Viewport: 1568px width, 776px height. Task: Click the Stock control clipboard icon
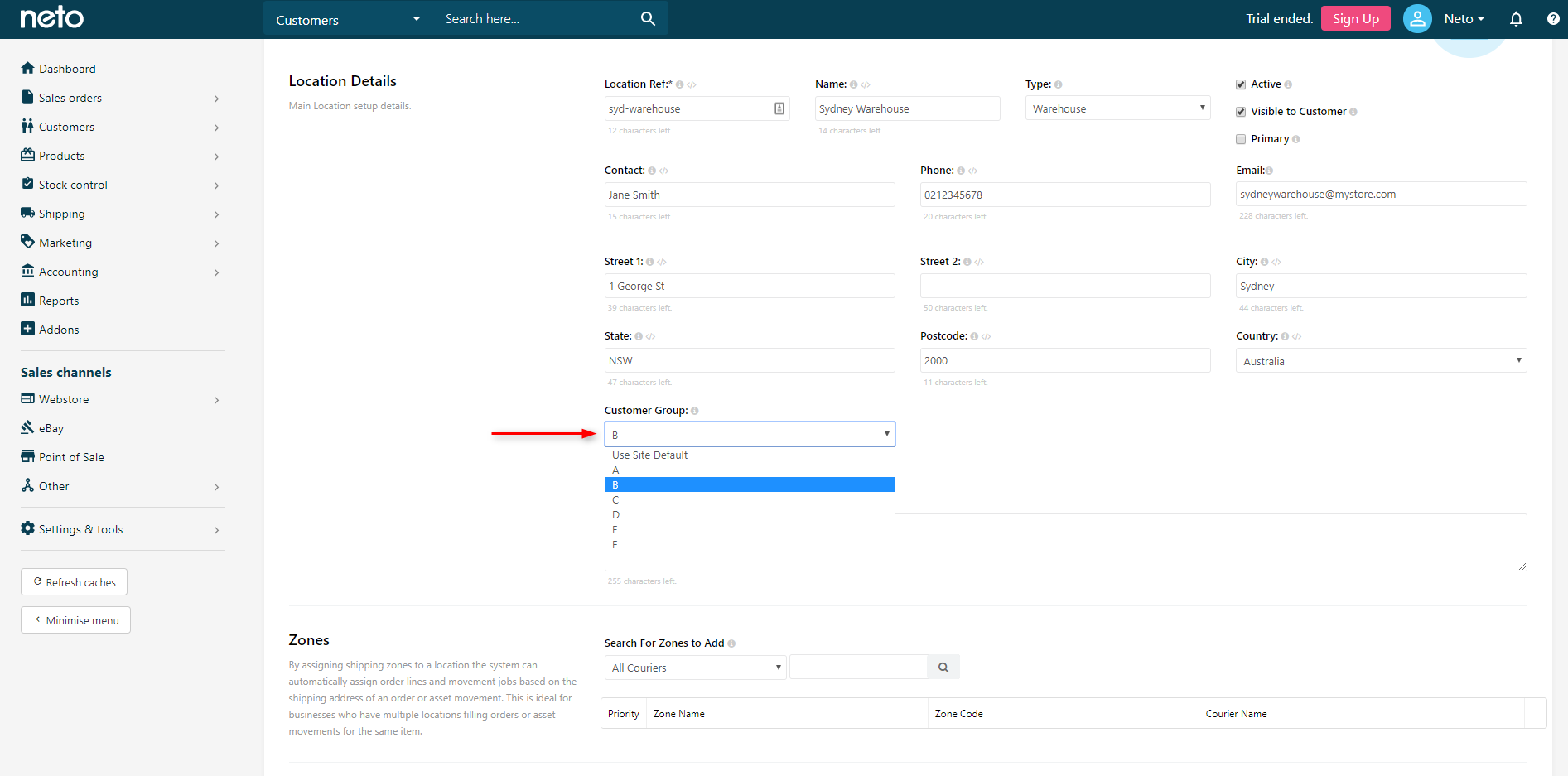(x=28, y=184)
